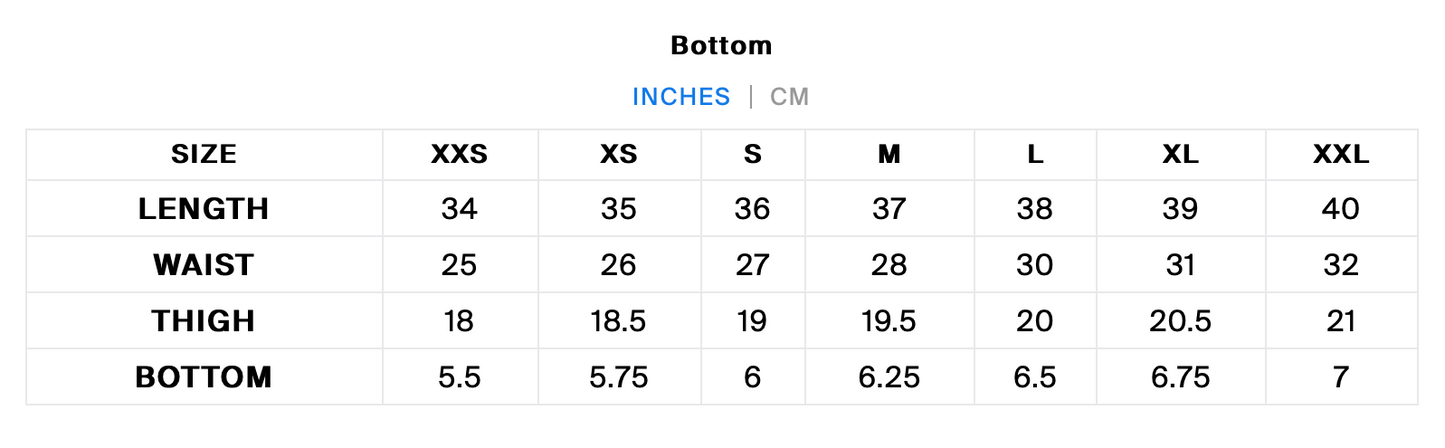Screen dimensions: 1445x448
Task: Click waist value 32 for XXL
Action: click(x=1341, y=265)
